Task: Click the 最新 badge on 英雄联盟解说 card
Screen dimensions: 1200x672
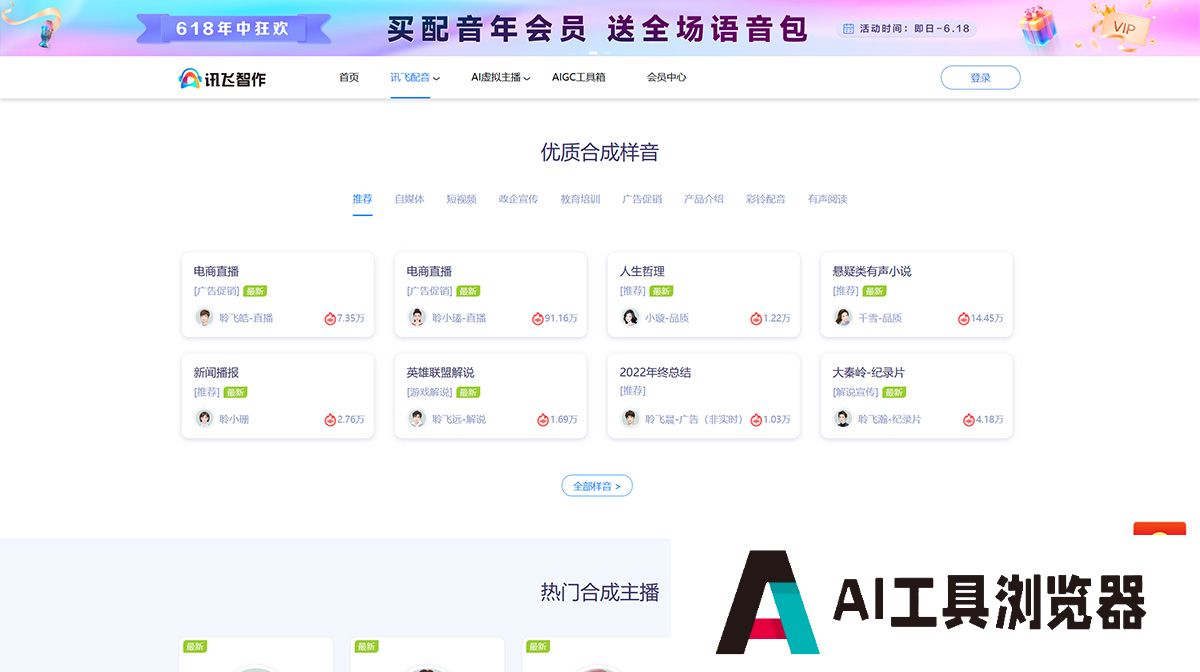Action: pyautogui.click(x=468, y=392)
